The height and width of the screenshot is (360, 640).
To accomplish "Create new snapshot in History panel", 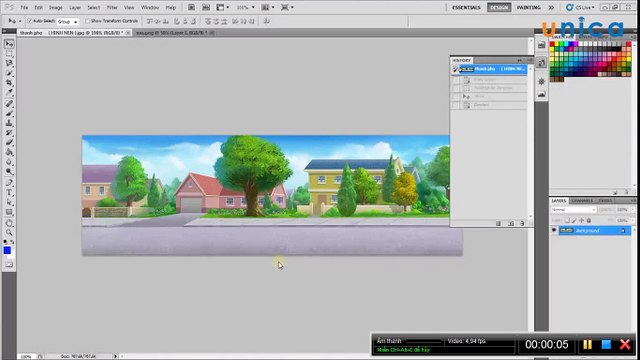I will click(x=511, y=223).
